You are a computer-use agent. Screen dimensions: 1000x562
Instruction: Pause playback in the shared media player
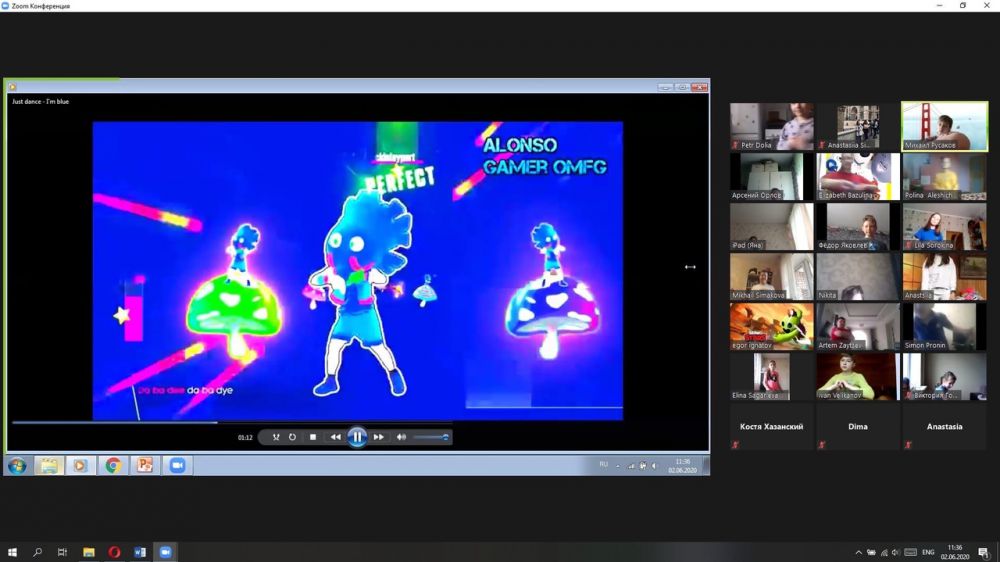[357, 437]
